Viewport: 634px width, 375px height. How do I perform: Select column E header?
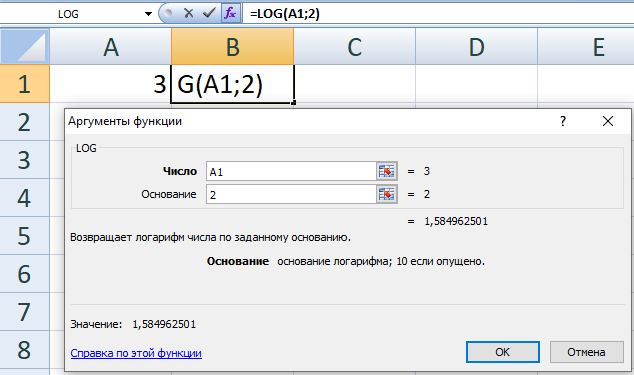586,47
